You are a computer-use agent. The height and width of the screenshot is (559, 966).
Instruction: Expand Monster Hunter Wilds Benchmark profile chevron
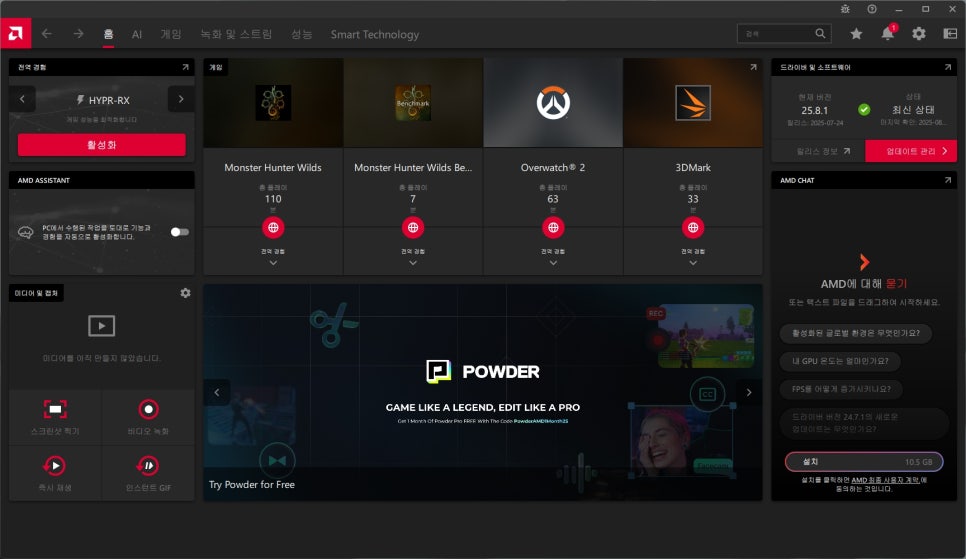tap(413, 263)
